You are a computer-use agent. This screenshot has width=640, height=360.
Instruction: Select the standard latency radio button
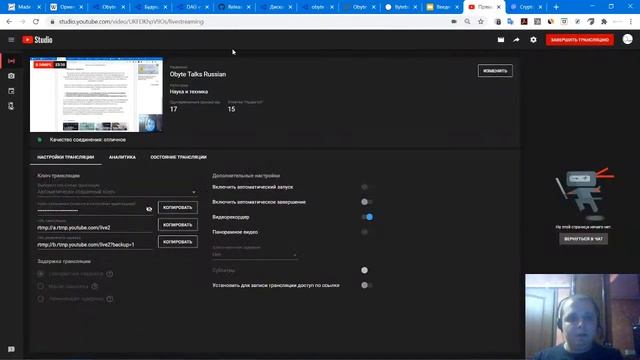click(x=40, y=274)
